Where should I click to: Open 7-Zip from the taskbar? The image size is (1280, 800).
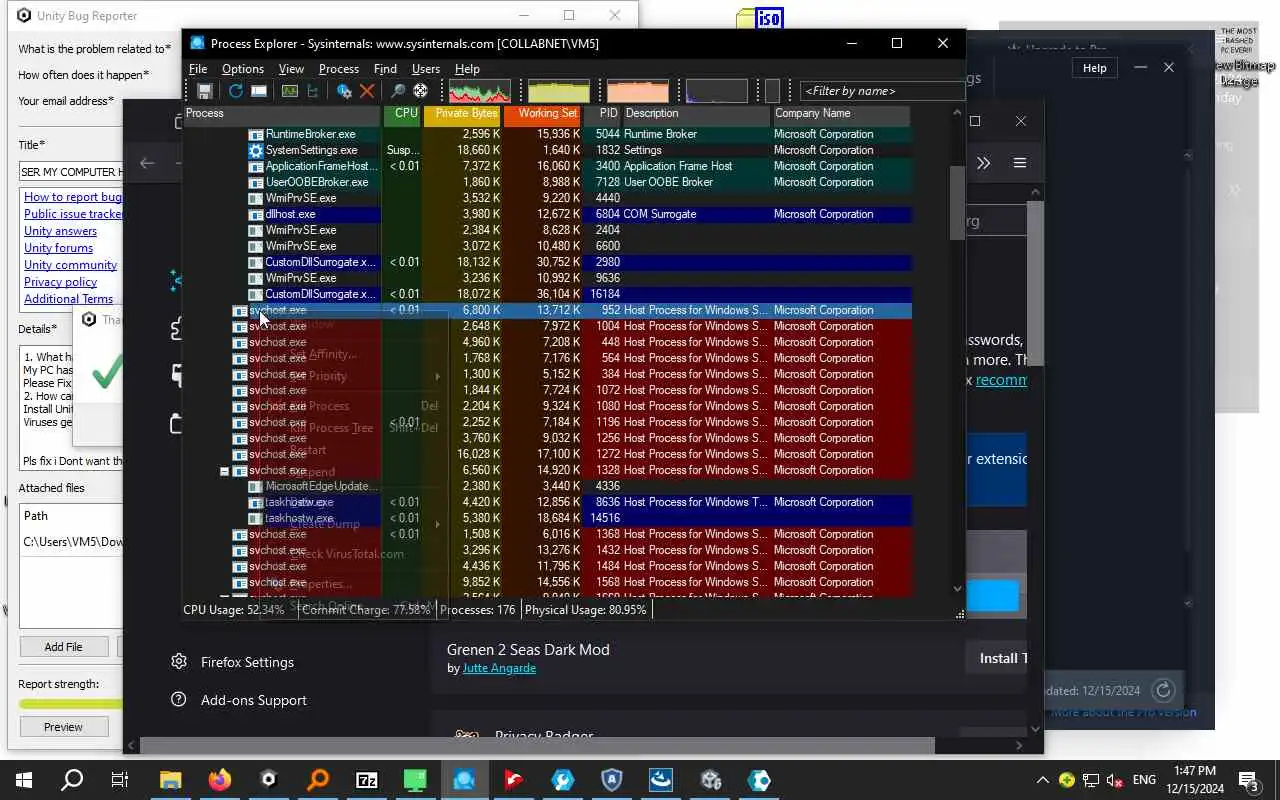coord(367,780)
